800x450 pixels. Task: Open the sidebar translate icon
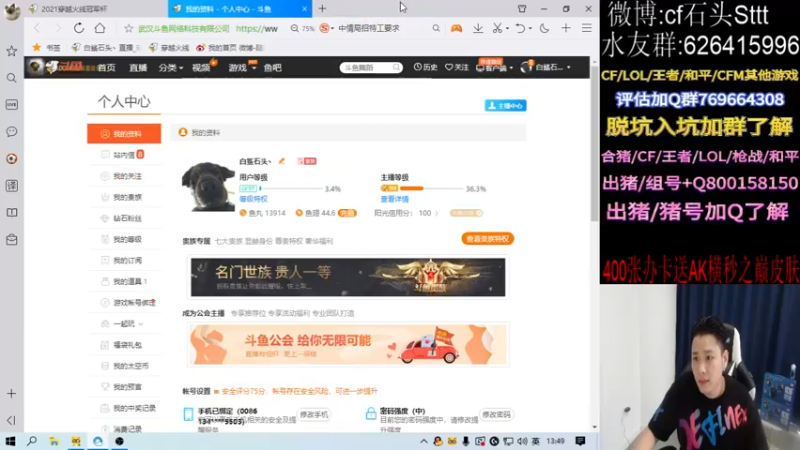[11, 186]
